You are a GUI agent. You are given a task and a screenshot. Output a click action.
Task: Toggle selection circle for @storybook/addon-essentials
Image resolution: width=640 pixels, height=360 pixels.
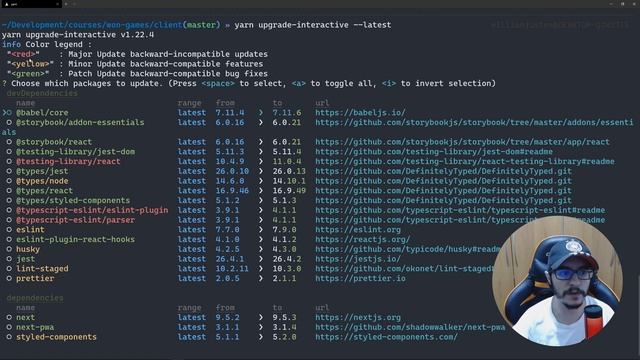pos(9,122)
